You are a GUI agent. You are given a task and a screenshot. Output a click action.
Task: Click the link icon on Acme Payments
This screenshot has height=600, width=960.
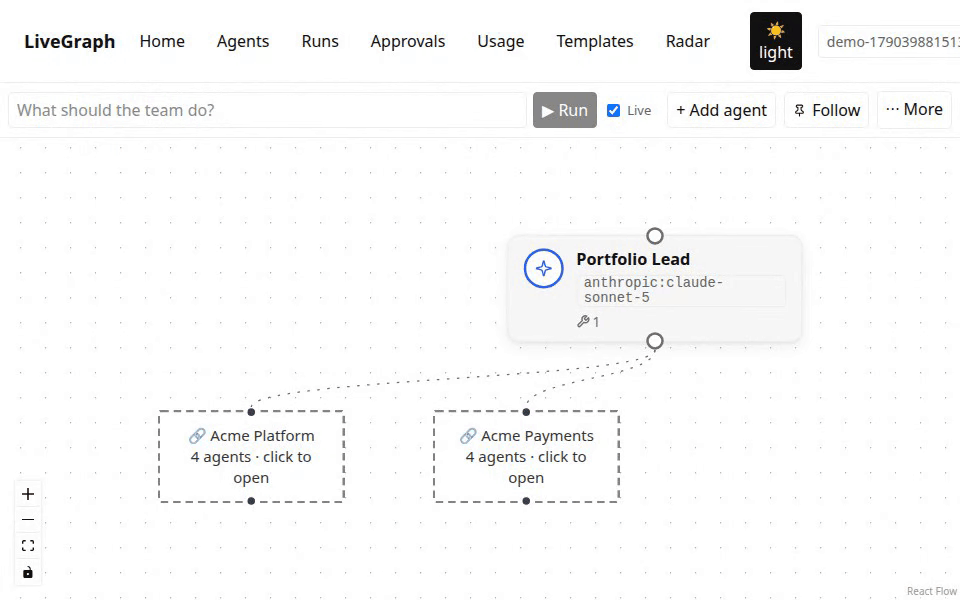click(x=468, y=436)
